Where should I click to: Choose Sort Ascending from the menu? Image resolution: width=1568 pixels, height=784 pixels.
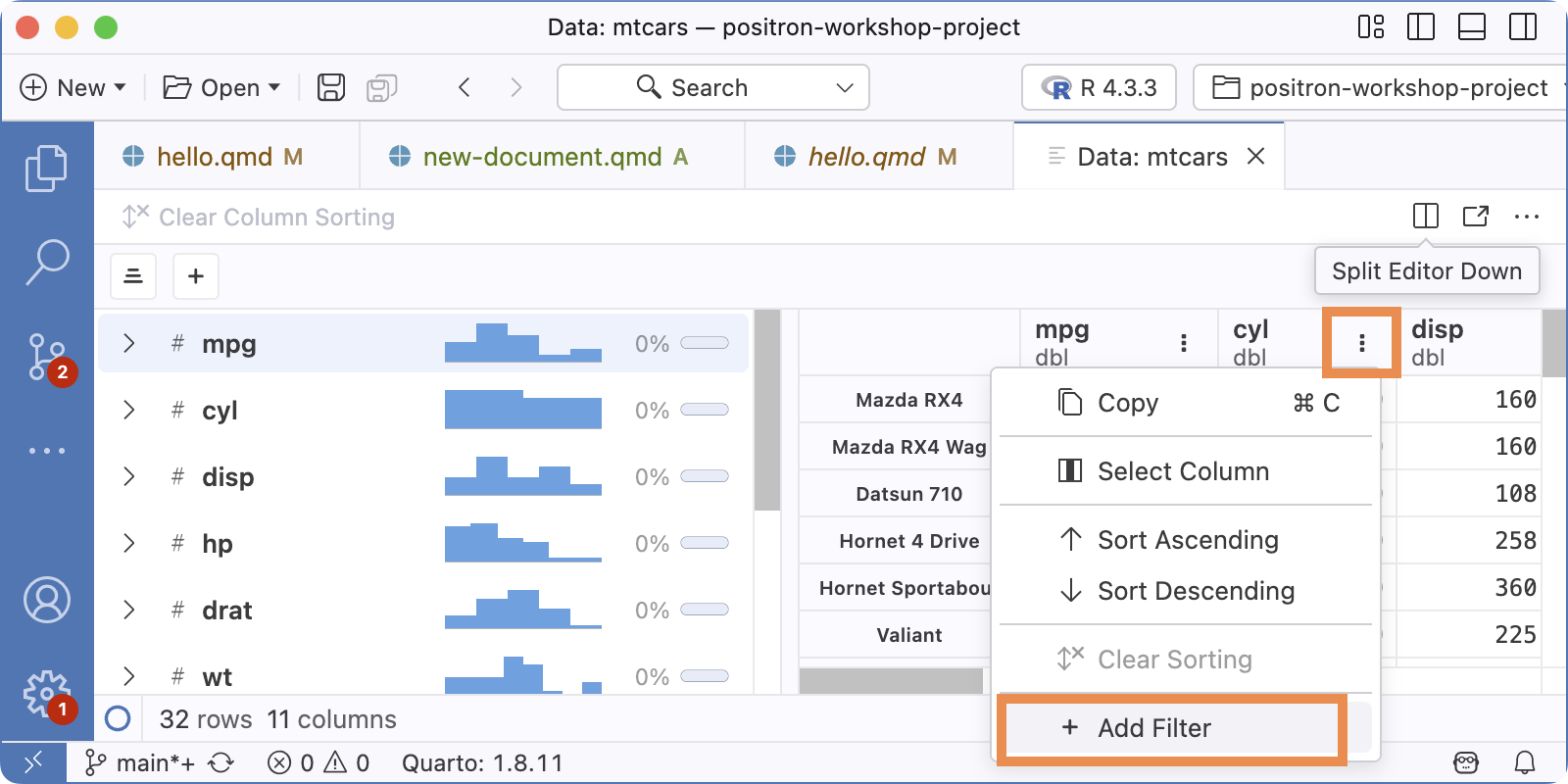(1186, 540)
